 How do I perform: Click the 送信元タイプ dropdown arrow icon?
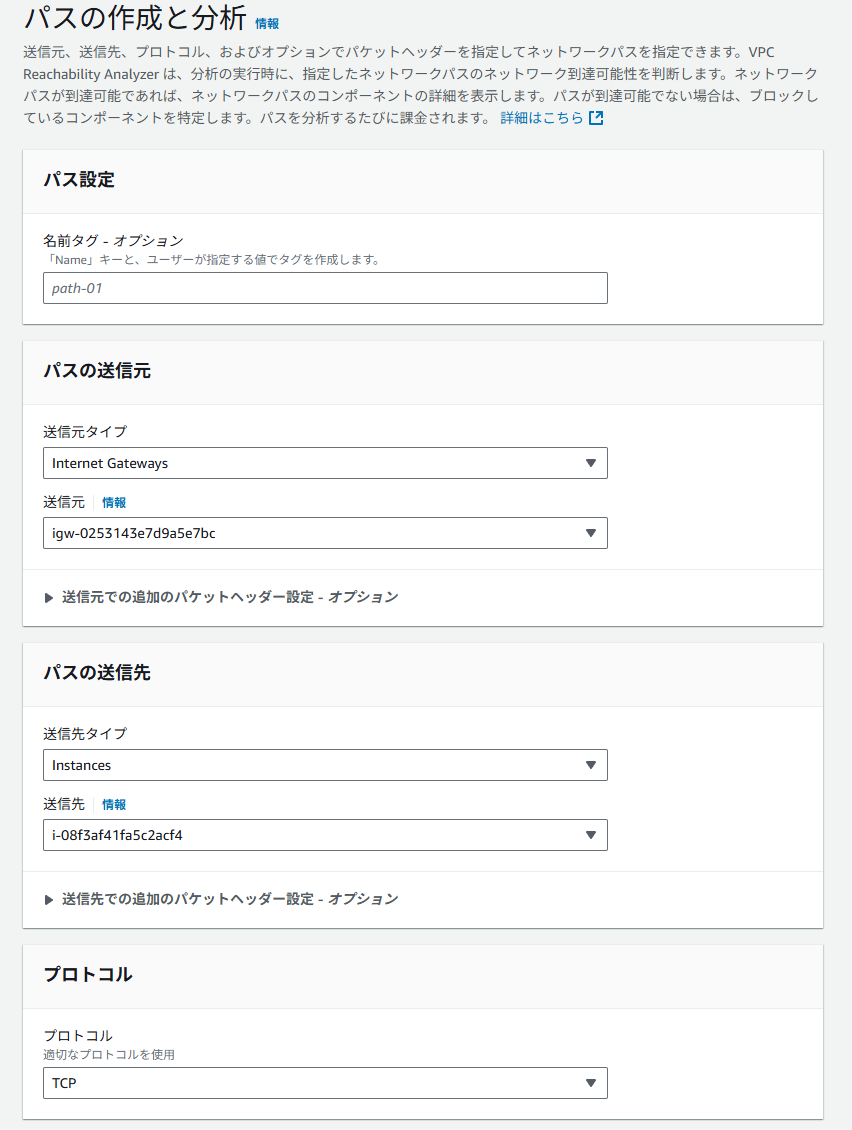pyautogui.click(x=591, y=463)
